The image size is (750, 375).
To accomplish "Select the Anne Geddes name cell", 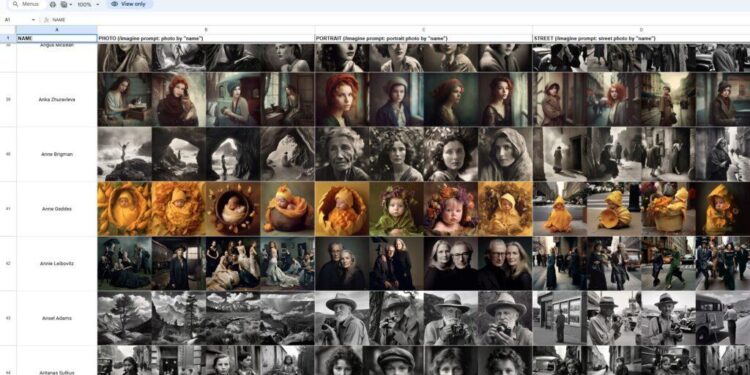I will coord(57,209).
